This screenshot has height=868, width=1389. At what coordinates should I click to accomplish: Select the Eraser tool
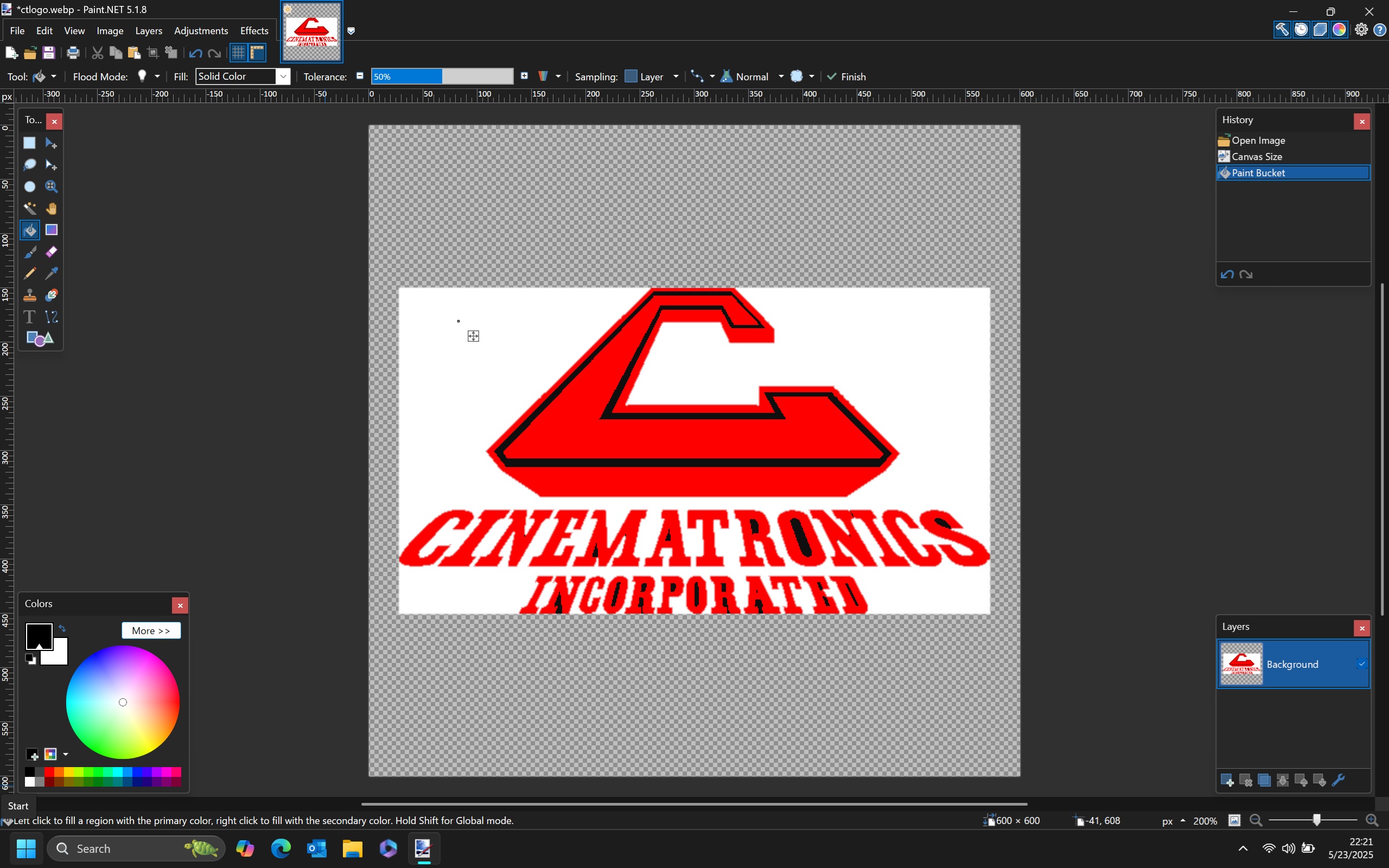click(x=52, y=252)
